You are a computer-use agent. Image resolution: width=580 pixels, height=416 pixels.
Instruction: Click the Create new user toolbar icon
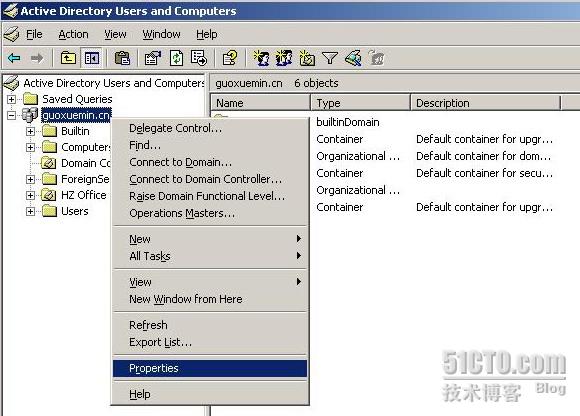pos(261,58)
